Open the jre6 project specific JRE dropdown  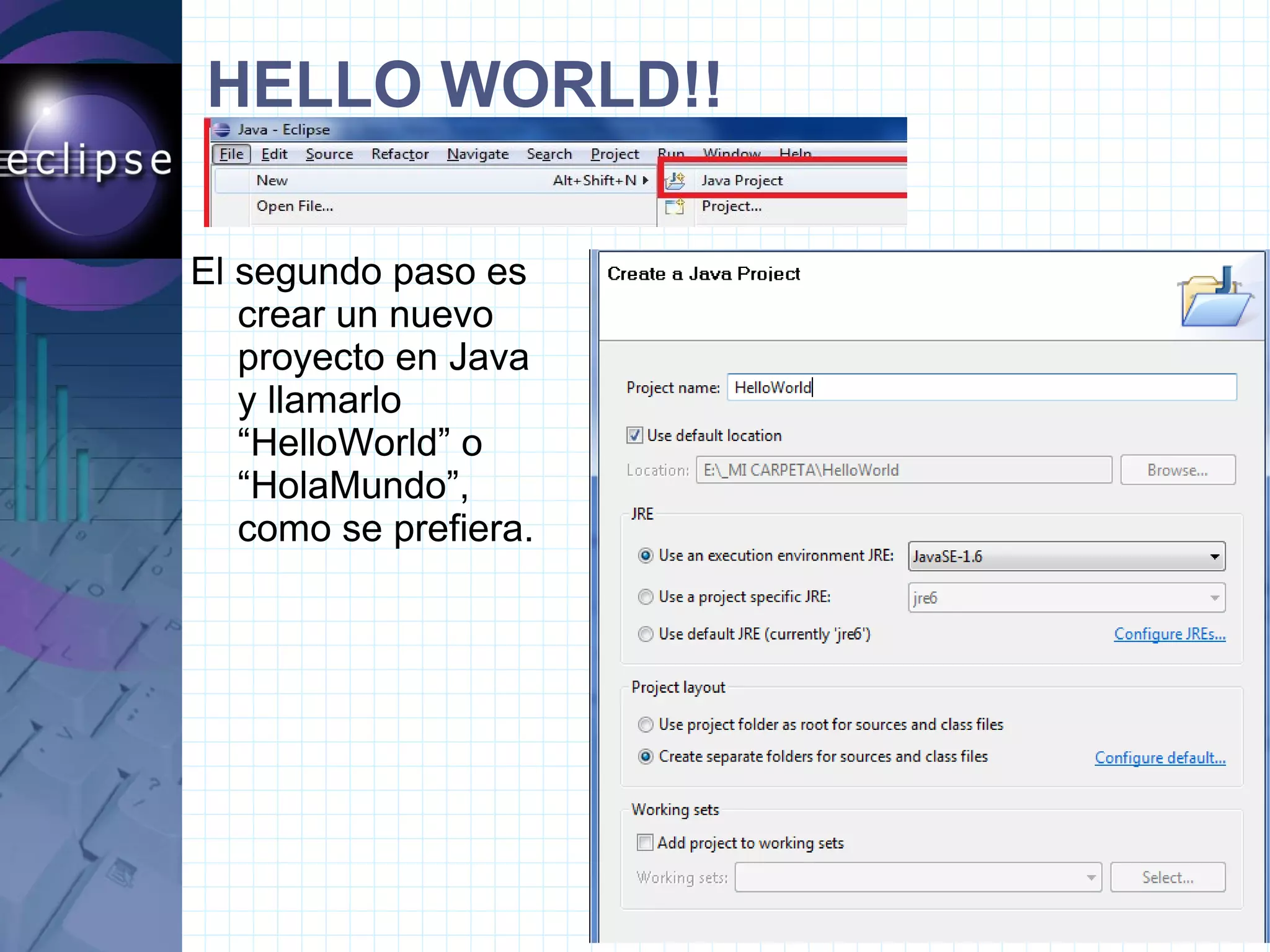[x=1067, y=598]
